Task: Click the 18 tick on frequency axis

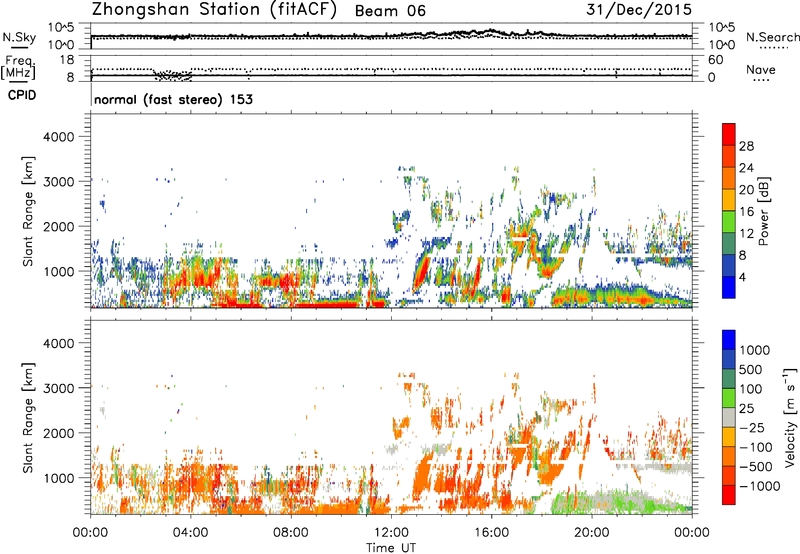Action: tap(67, 60)
